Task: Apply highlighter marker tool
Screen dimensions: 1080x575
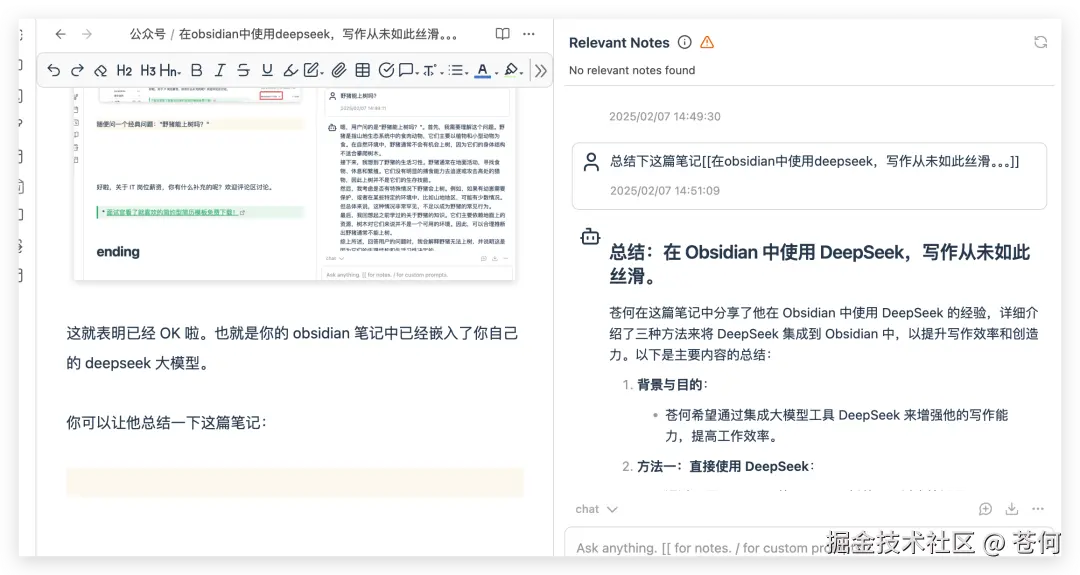Action: 291,70
